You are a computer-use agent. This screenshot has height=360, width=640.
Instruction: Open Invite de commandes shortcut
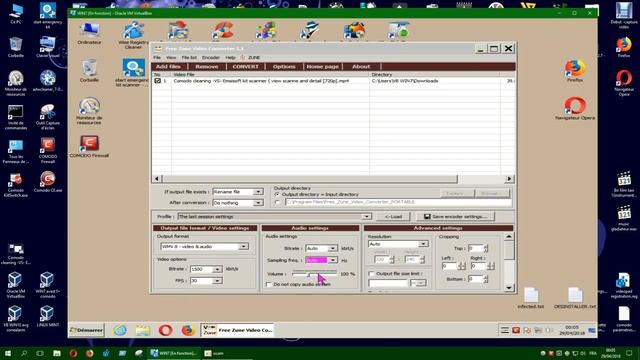coord(16,118)
